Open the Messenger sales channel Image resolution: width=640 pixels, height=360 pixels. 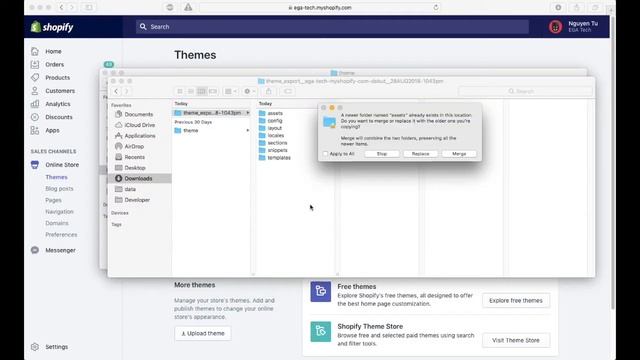click(x=60, y=250)
